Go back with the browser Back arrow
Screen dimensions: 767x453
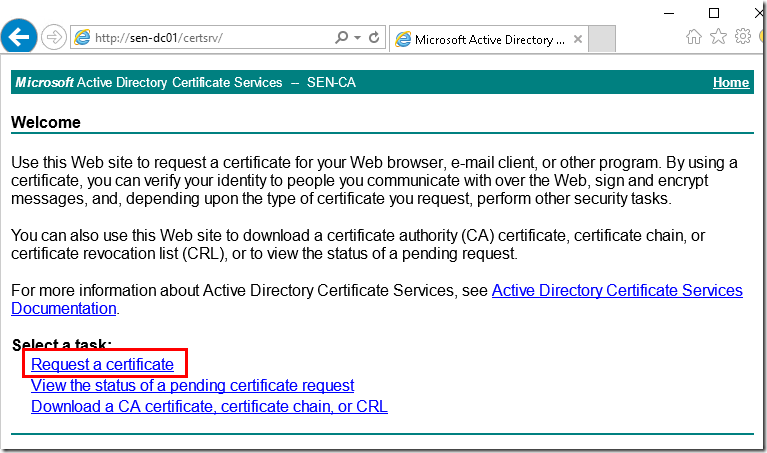coord(19,37)
